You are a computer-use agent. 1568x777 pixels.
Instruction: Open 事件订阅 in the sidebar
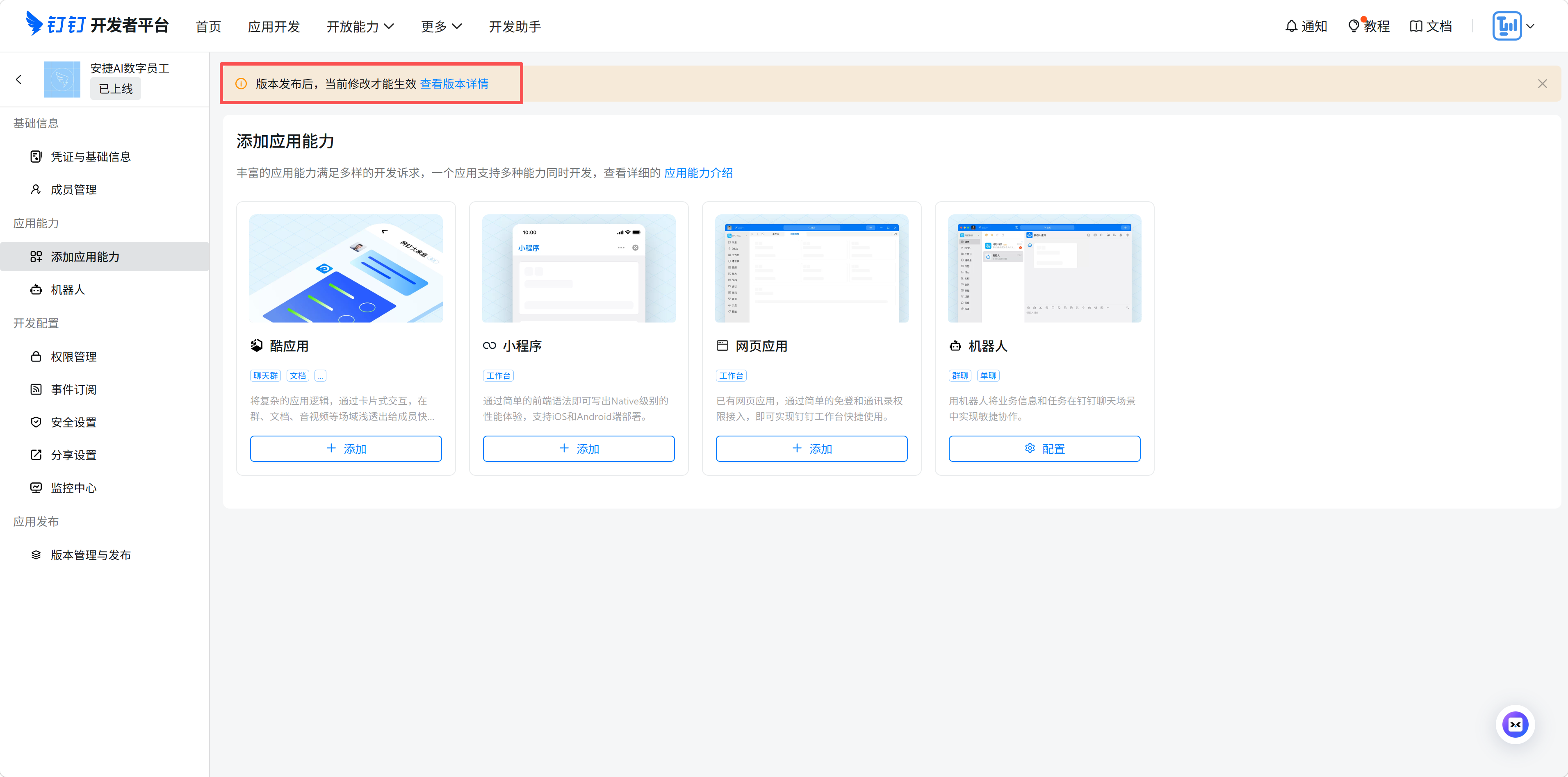click(x=105, y=389)
